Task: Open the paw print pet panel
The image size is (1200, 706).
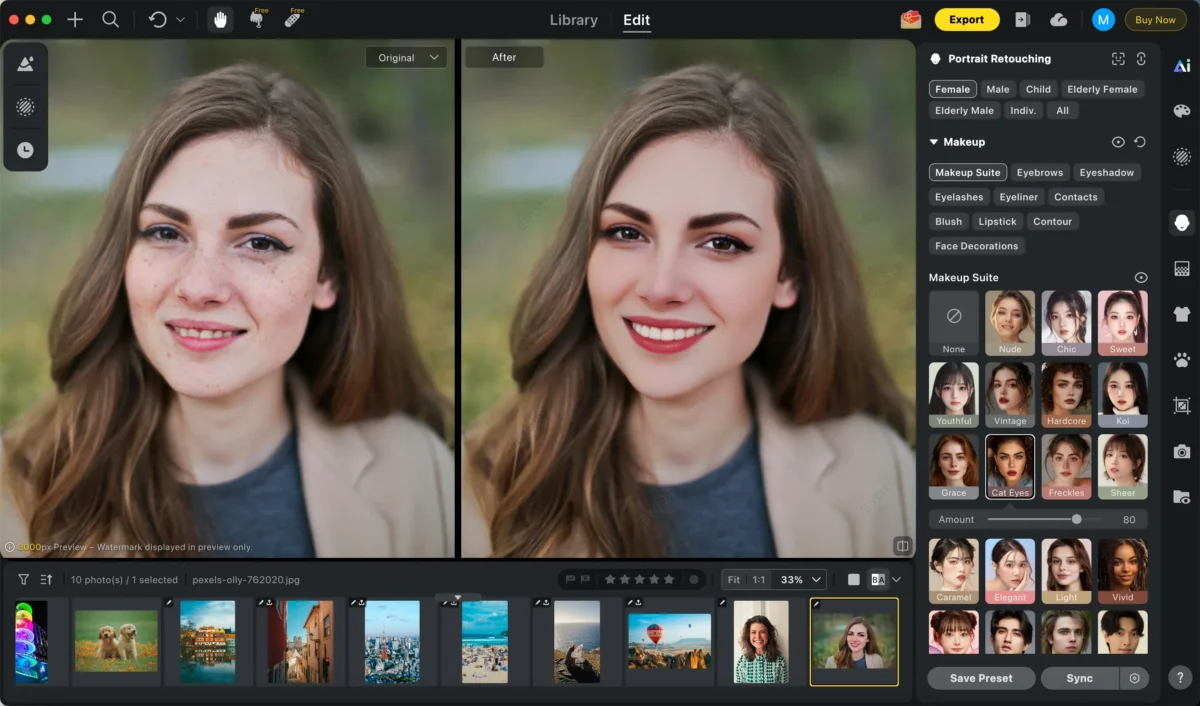Action: (1182, 360)
